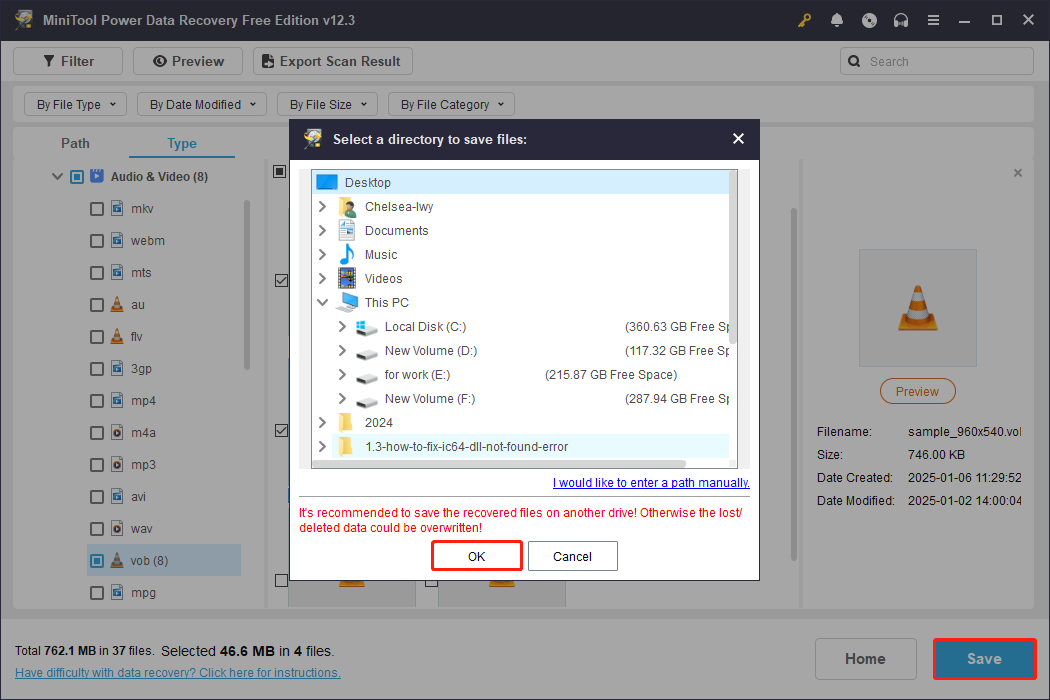Click the 2024 folder icon
Screen dimensions: 1050x700
[x=346, y=423]
